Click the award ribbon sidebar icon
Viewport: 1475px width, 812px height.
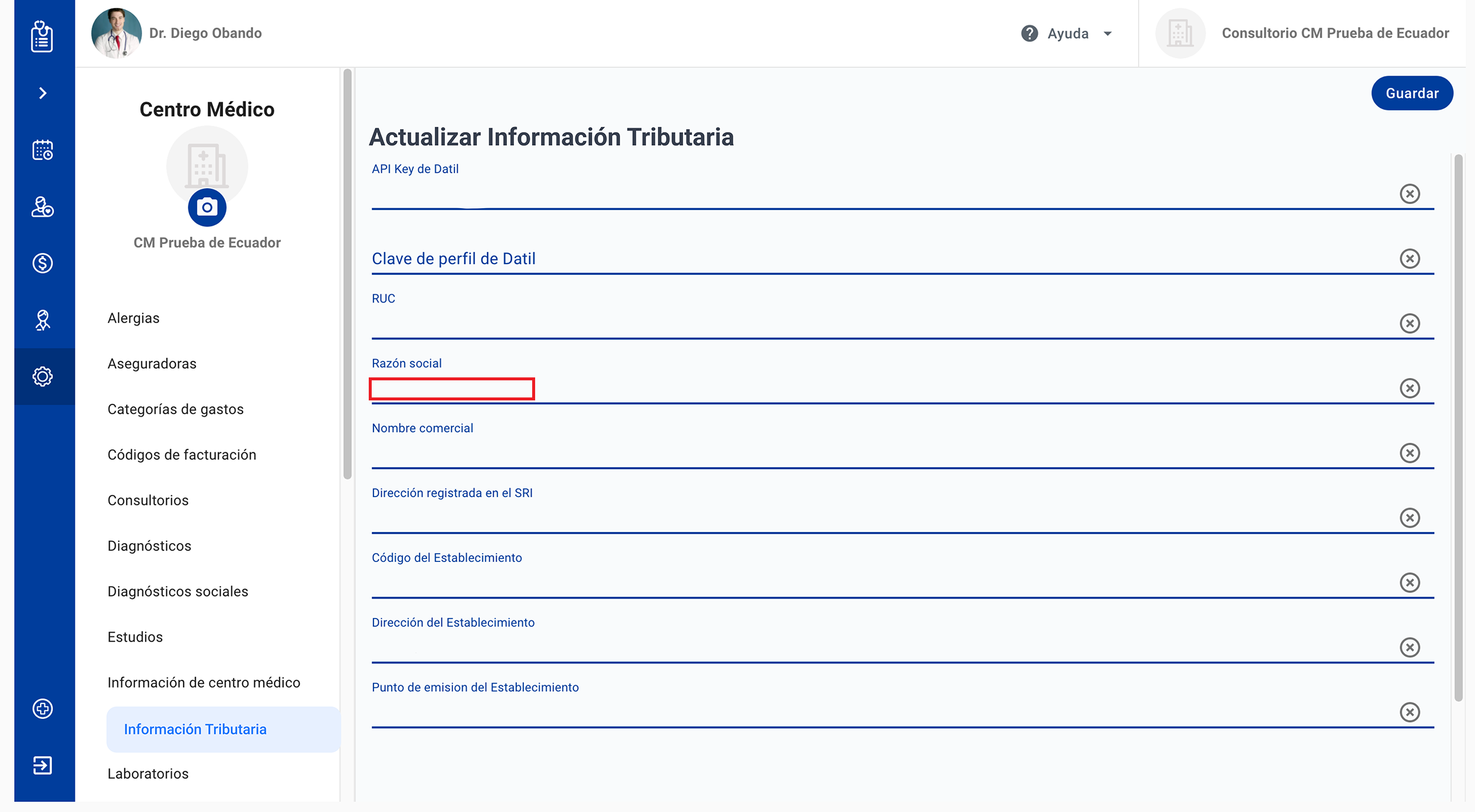42,320
